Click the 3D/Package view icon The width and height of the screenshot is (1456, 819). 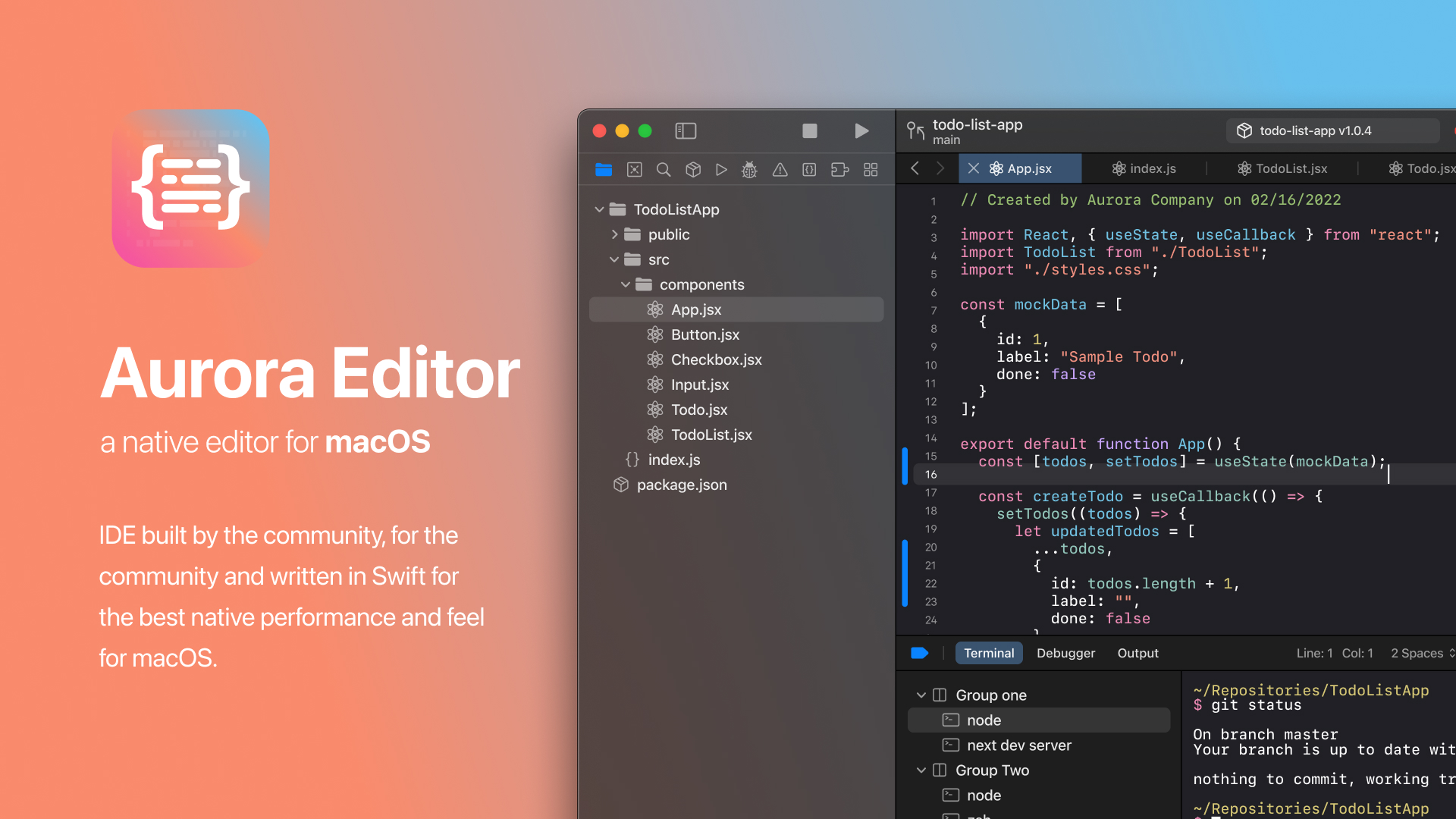click(693, 169)
